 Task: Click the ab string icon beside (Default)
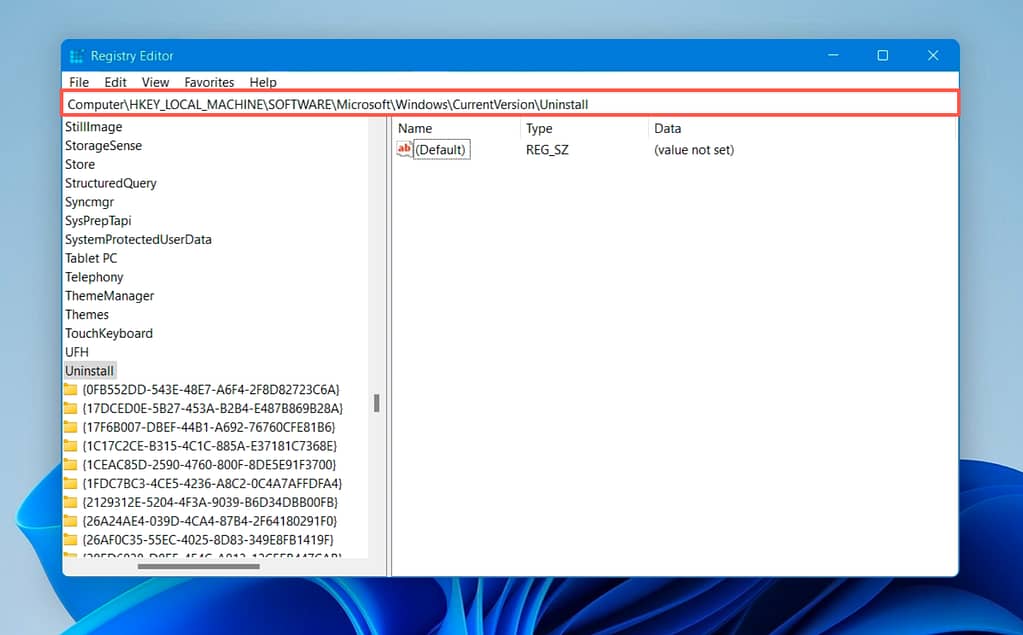[404, 149]
